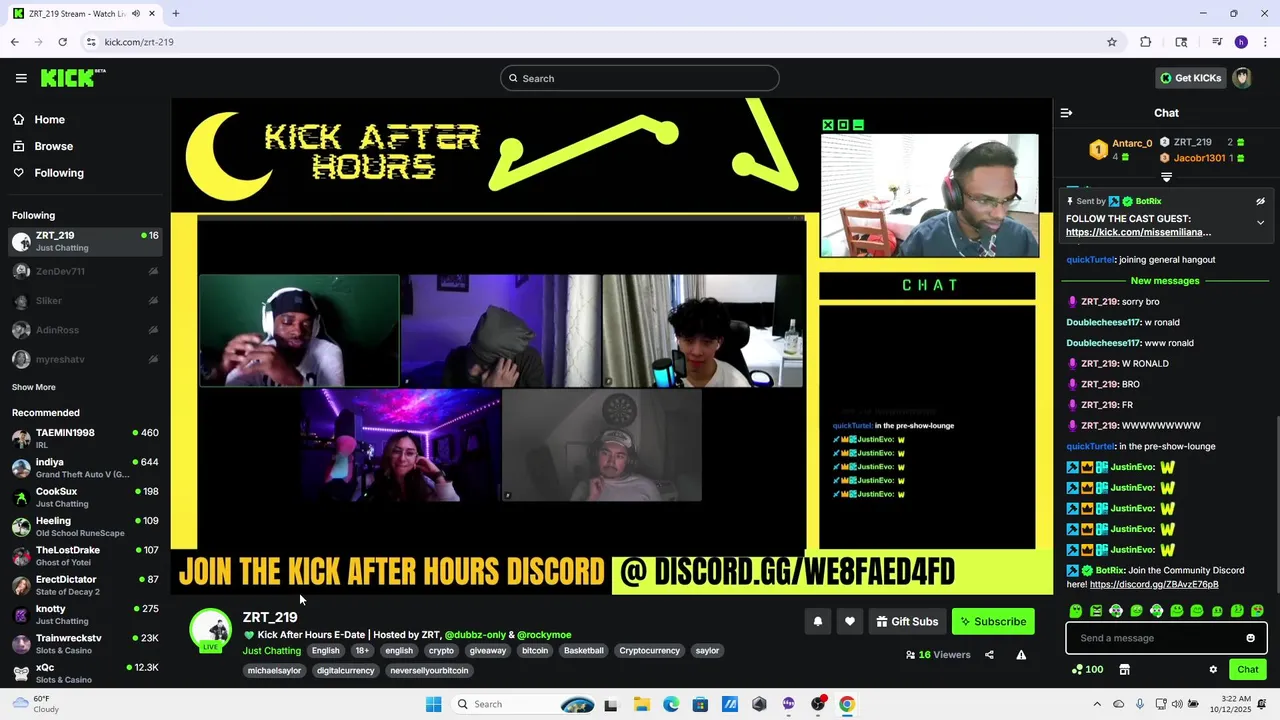
Task: Open the chat settings gear
Action: [x=1213, y=669]
